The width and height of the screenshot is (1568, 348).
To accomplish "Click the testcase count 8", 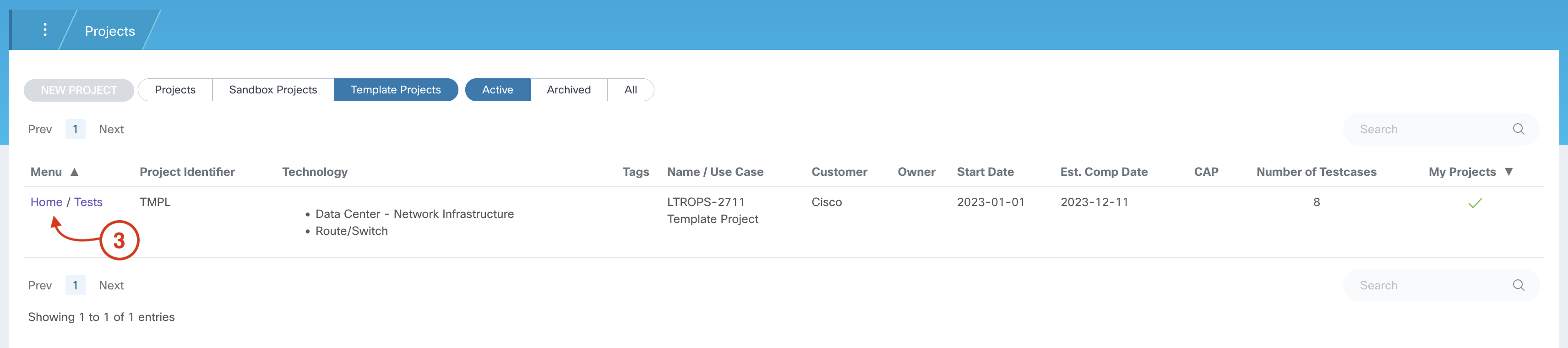I will (x=1317, y=202).
